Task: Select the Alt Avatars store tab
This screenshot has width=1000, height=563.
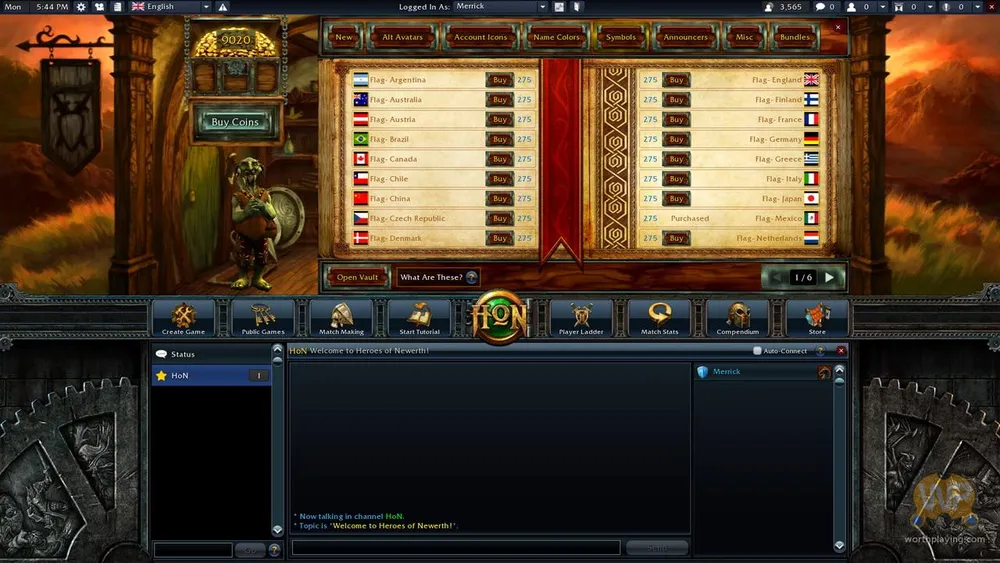Action: (x=402, y=37)
